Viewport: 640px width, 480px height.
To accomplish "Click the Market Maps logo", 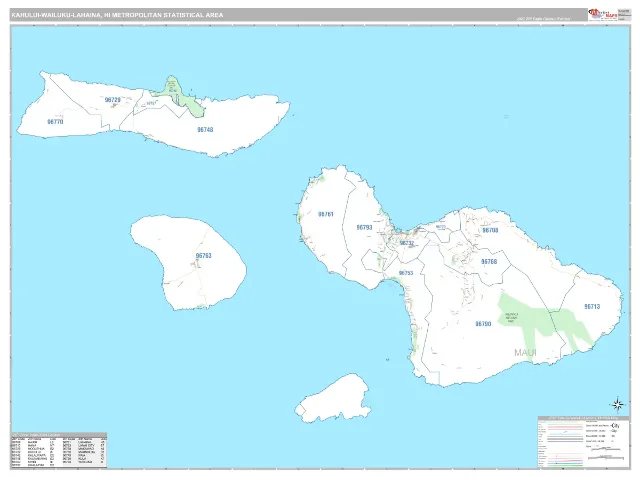I will point(603,14).
